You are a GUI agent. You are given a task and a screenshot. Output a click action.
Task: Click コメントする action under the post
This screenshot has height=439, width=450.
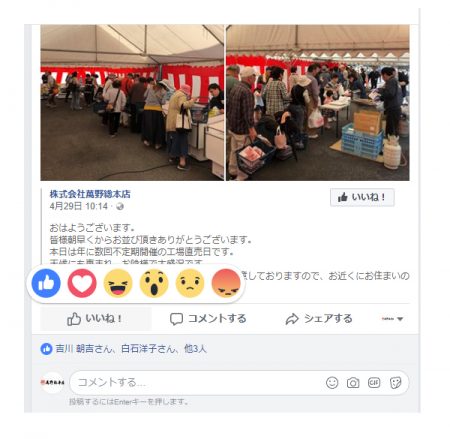[x=208, y=319]
